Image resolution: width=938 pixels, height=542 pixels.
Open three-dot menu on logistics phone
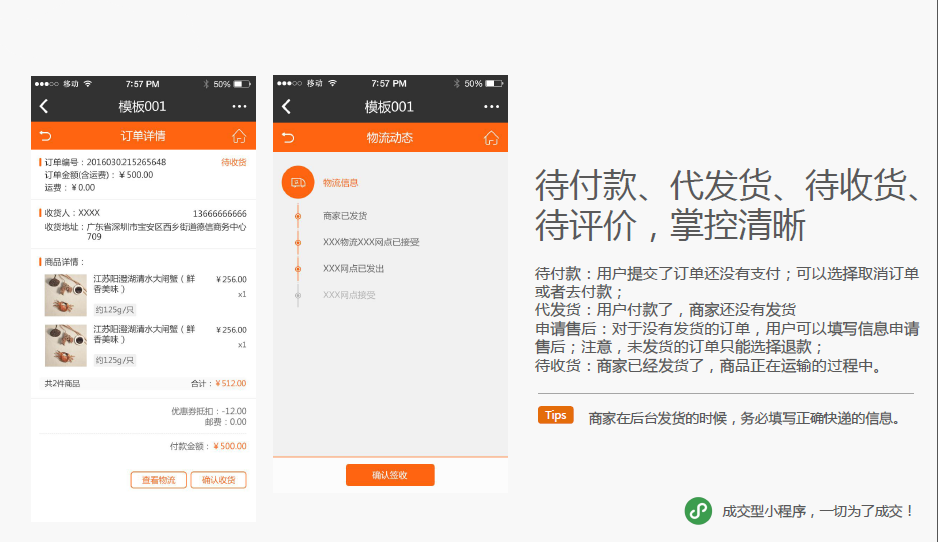(491, 106)
